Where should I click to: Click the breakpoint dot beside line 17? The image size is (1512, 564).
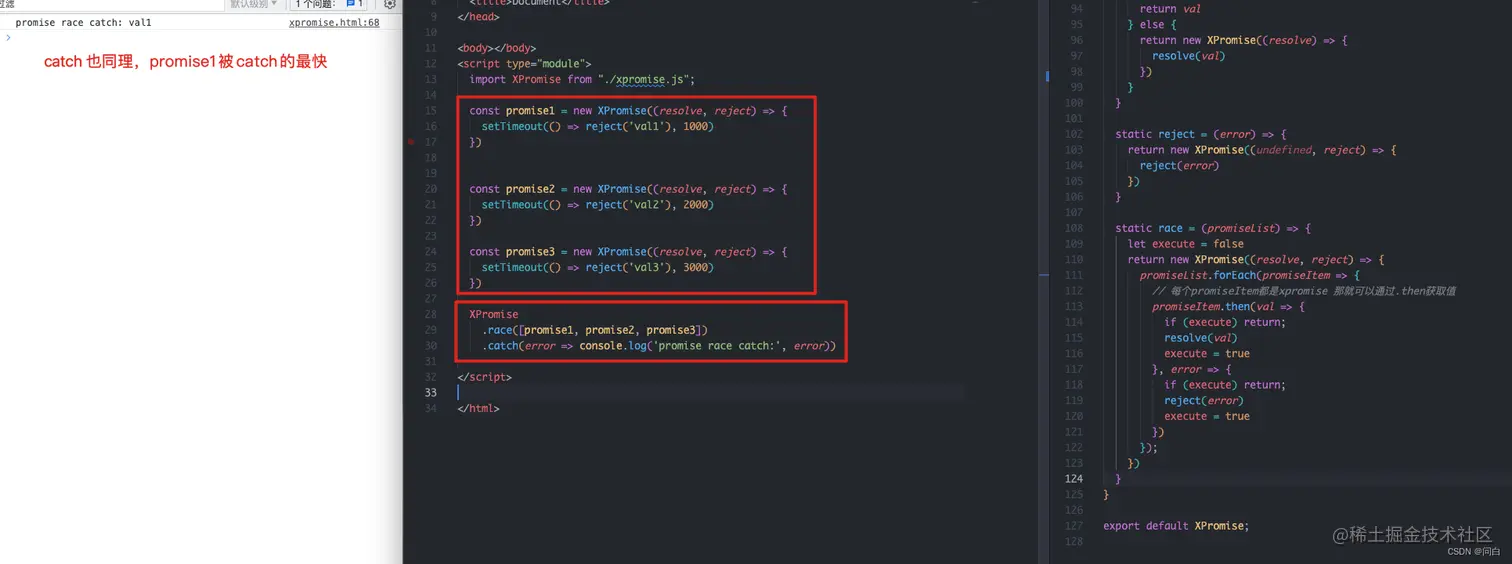tap(411, 142)
